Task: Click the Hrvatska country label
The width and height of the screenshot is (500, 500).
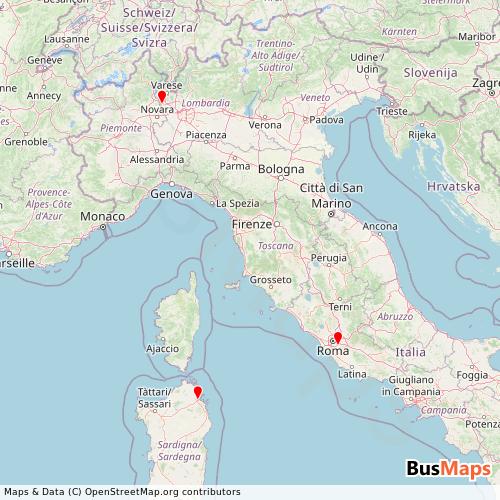Action: point(453,186)
